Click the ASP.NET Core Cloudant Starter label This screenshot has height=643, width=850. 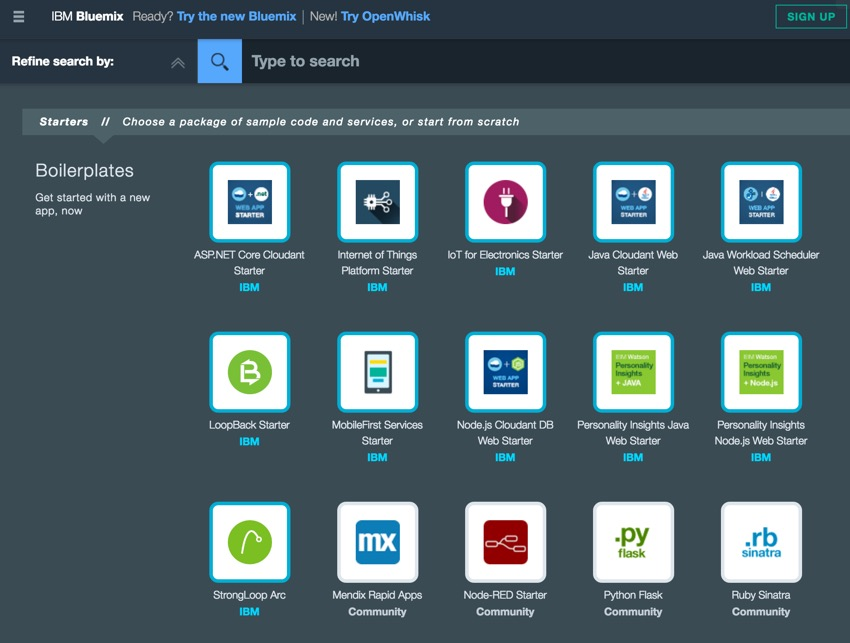click(249, 262)
